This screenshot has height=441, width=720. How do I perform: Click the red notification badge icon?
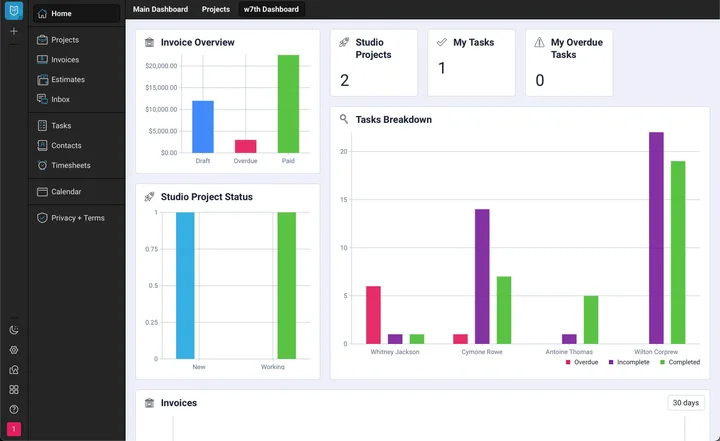tap(14, 429)
